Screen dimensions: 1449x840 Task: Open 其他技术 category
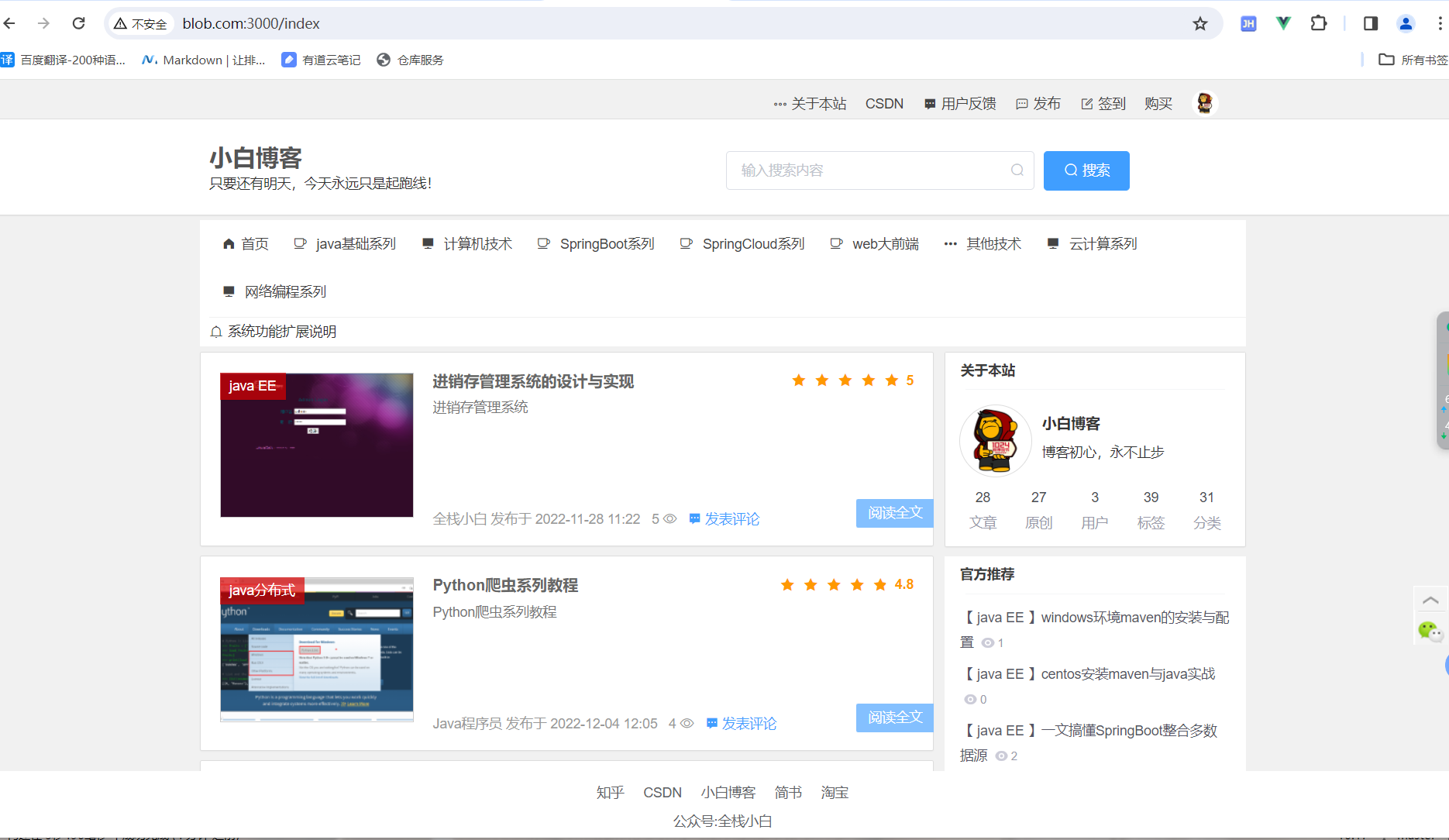point(983,244)
